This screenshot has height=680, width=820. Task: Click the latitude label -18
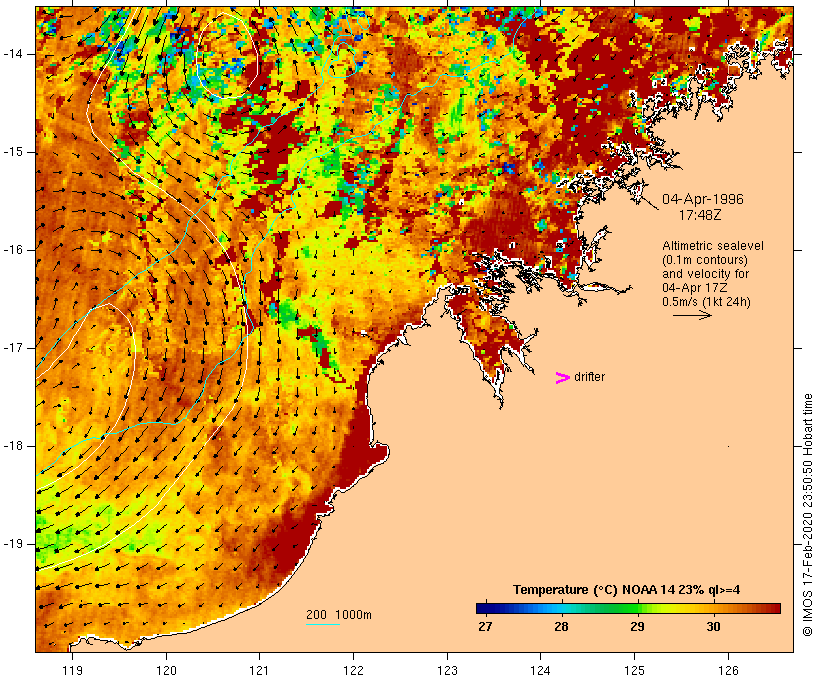pyautogui.click(x=13, y=446)
